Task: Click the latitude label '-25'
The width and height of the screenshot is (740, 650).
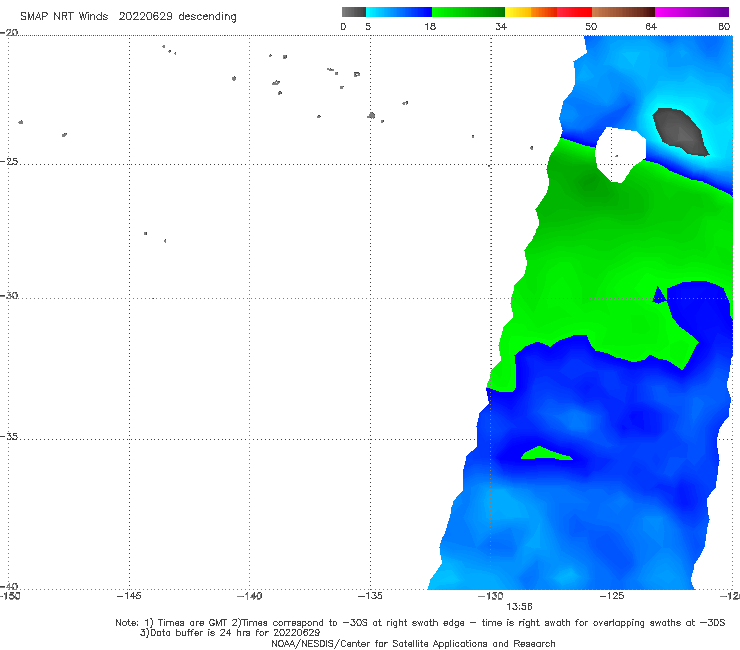Action: point(9,161)
